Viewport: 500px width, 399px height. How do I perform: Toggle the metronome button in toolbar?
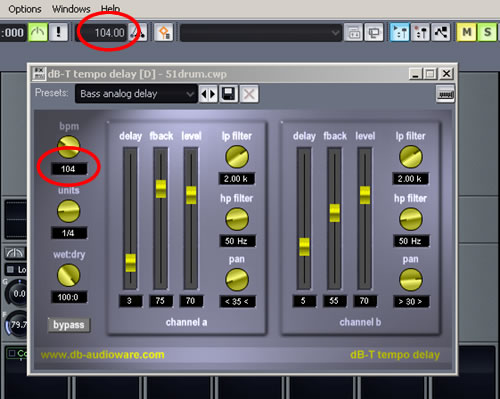[38, 32]
